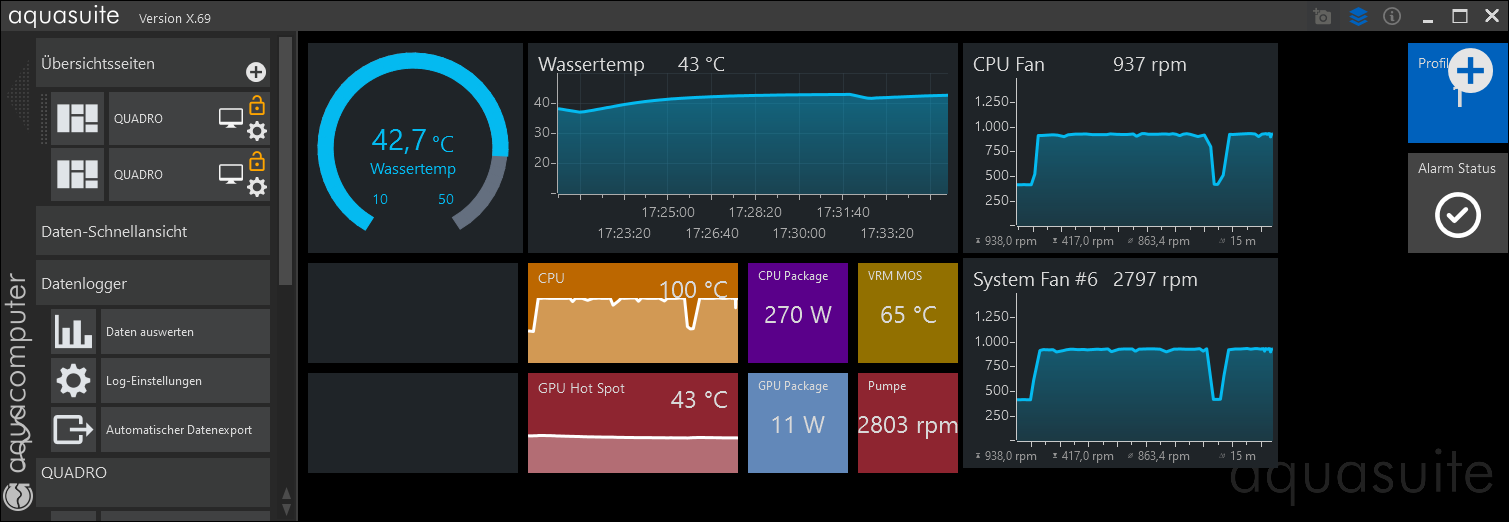The image size is (1509, 522).
Task: Click the gear icon for Log-Einstellungen
Action: tap(74, 381)
